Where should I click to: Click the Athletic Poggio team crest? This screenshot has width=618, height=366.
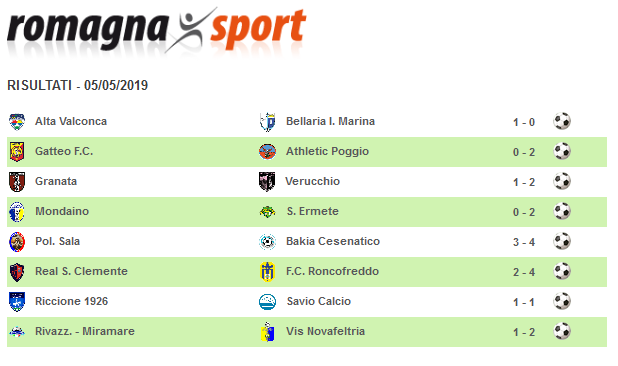pyautogui.click(x=267, y=152)
